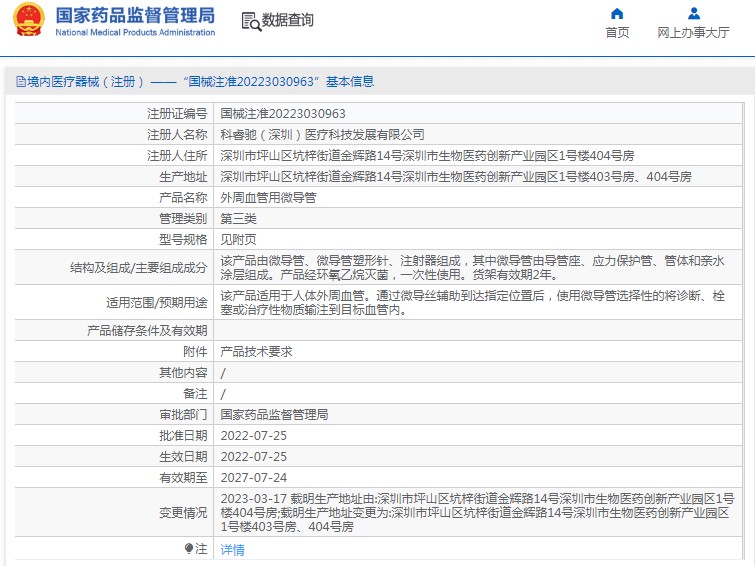Image resolution: width=755 pixels, height=566 pixels.
Task: Click the 注册人名称 label
Action: click(177, 135)
